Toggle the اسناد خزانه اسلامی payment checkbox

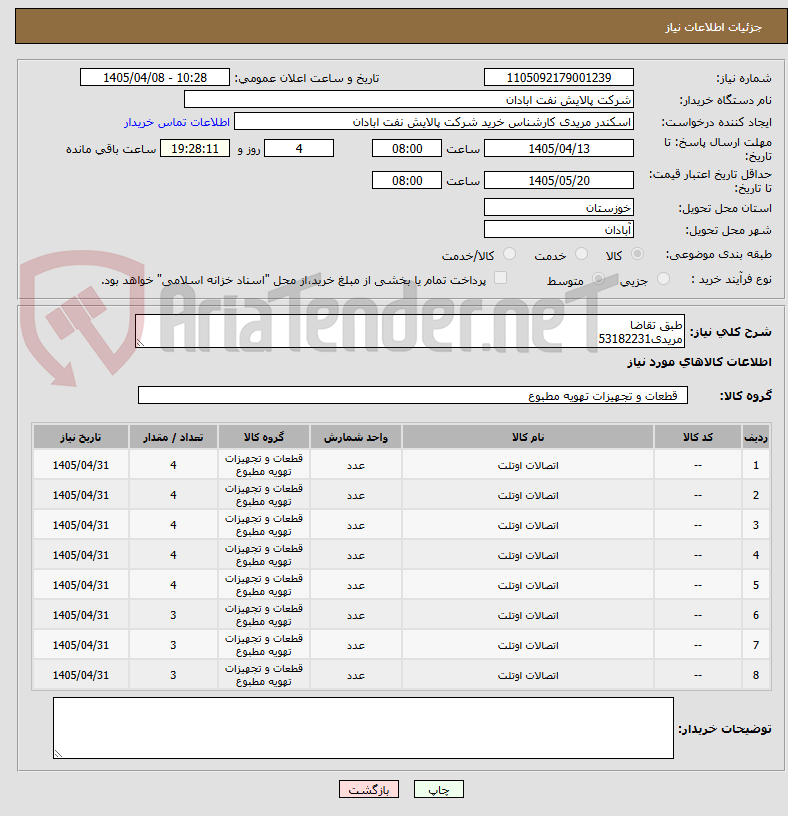[500, 278]
